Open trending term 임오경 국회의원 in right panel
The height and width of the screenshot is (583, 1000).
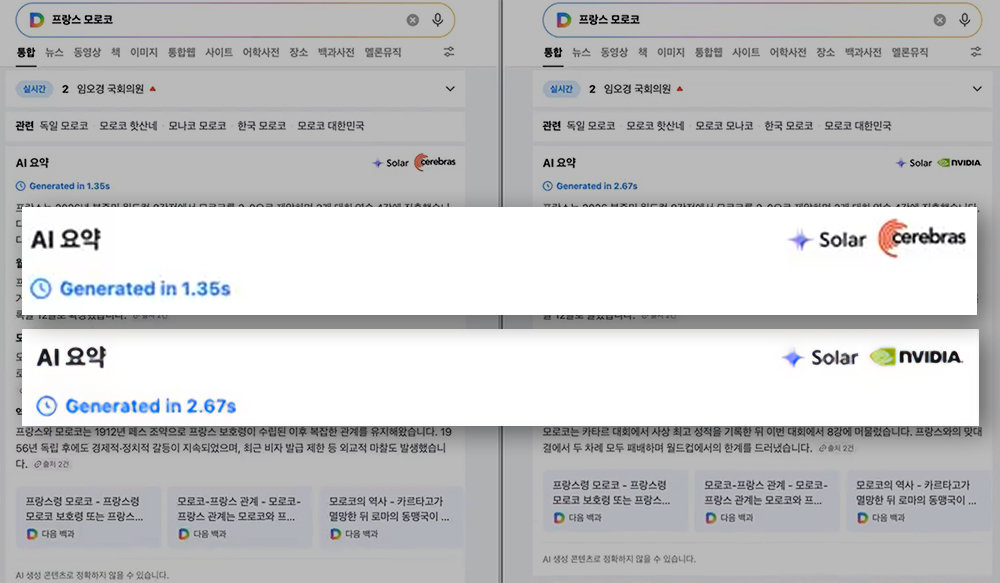coord(637,89)
